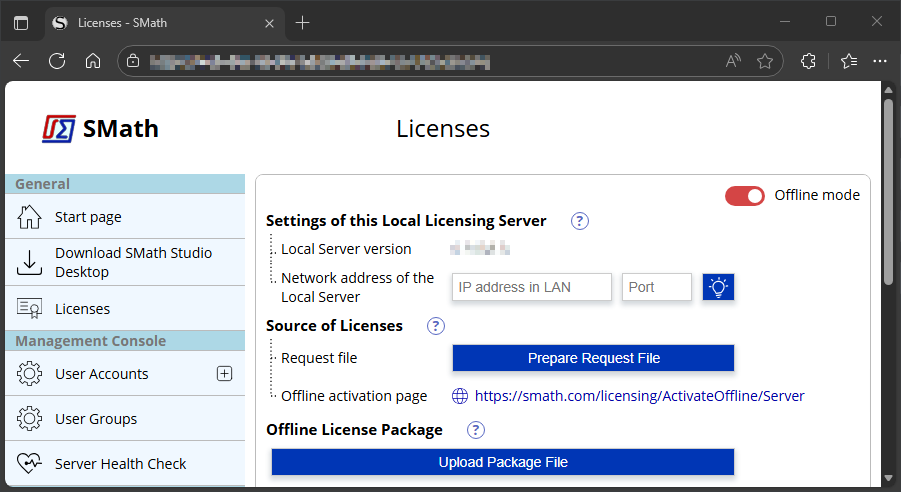Select the Licenses - SMath browser tab
Image resolution: width=901 pixels, height=492 pixels.
pos(164,24)
